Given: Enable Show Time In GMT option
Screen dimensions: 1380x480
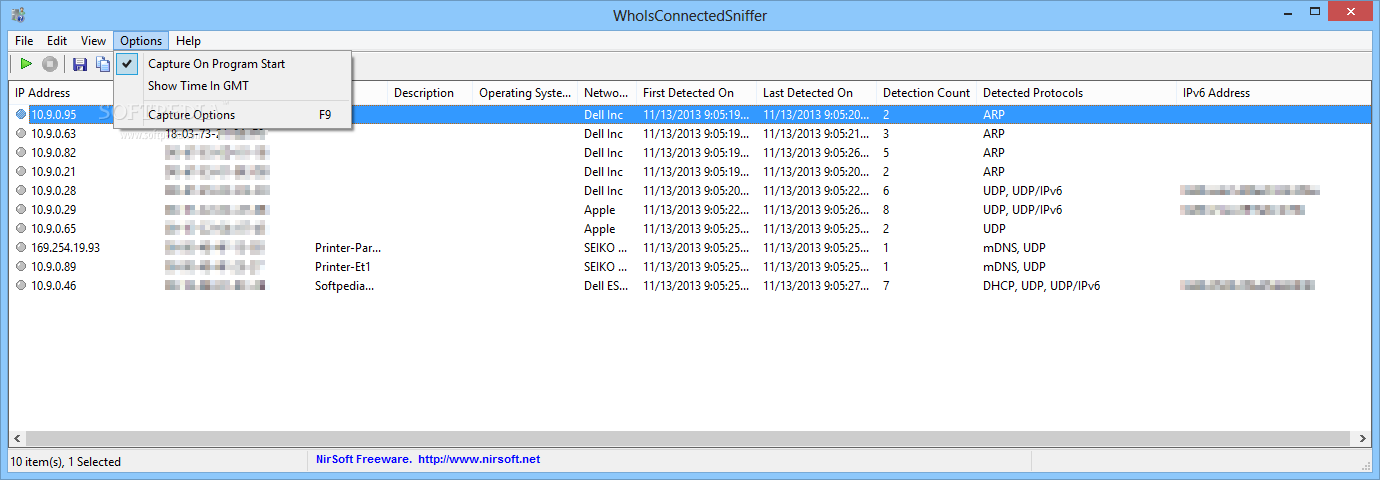Looking at the screenshot, I should [x=232, y=86].
